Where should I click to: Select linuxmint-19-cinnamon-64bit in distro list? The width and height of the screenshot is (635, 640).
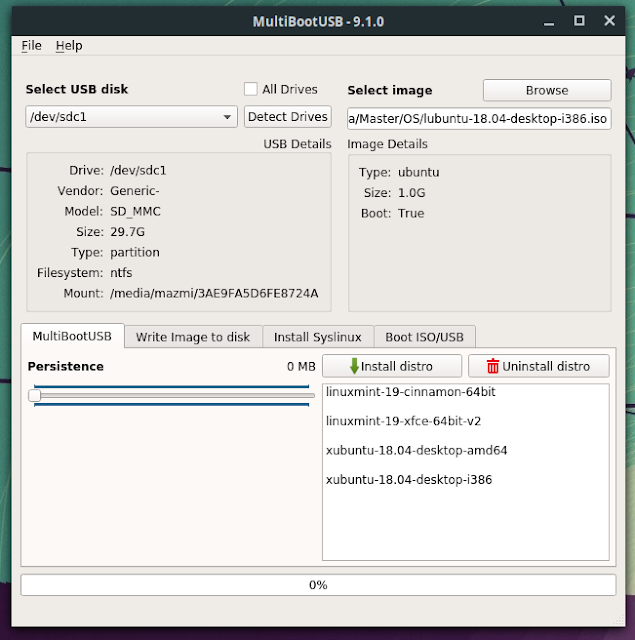coord(466,392)
